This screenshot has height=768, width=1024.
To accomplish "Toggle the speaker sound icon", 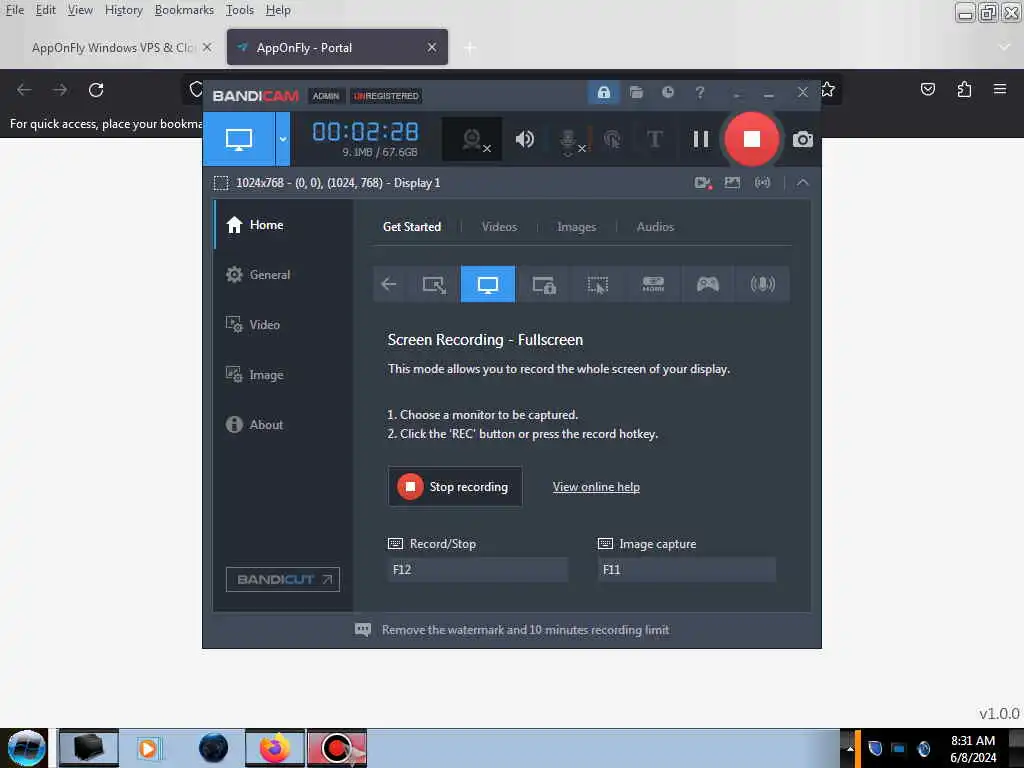I will pyautogui.click(x=524, y=139).
